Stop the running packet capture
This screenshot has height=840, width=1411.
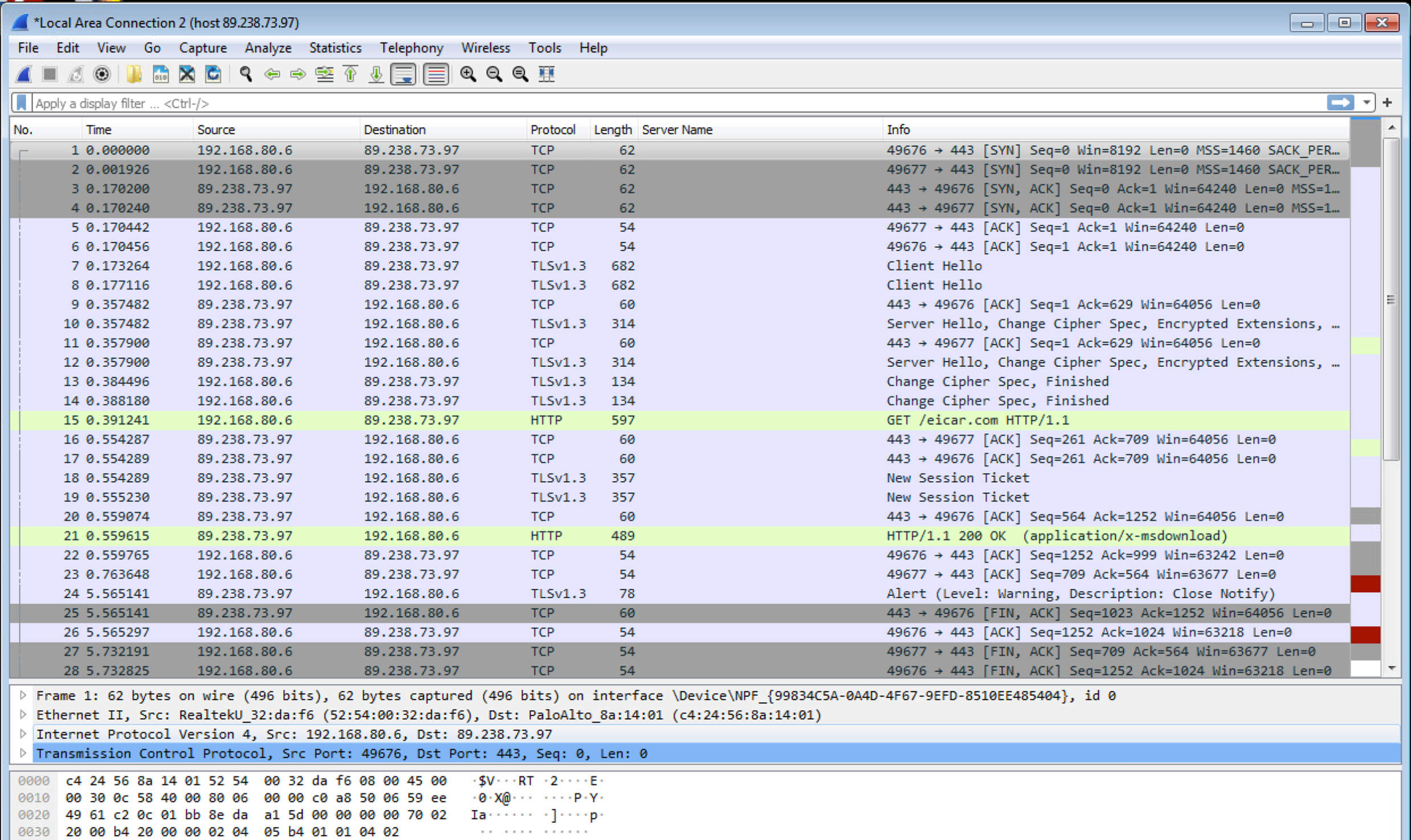tap(50, 74)
